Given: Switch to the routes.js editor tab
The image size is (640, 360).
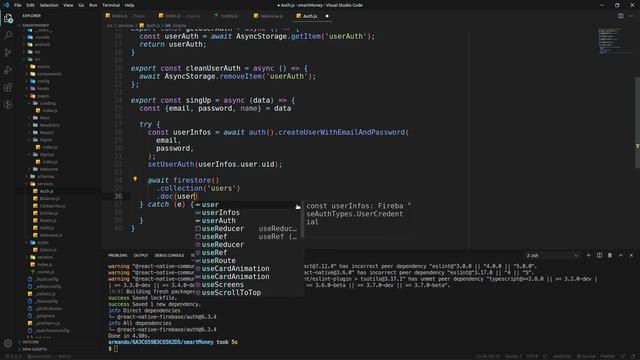Looking at the screenshot, I should pos(227,16).
